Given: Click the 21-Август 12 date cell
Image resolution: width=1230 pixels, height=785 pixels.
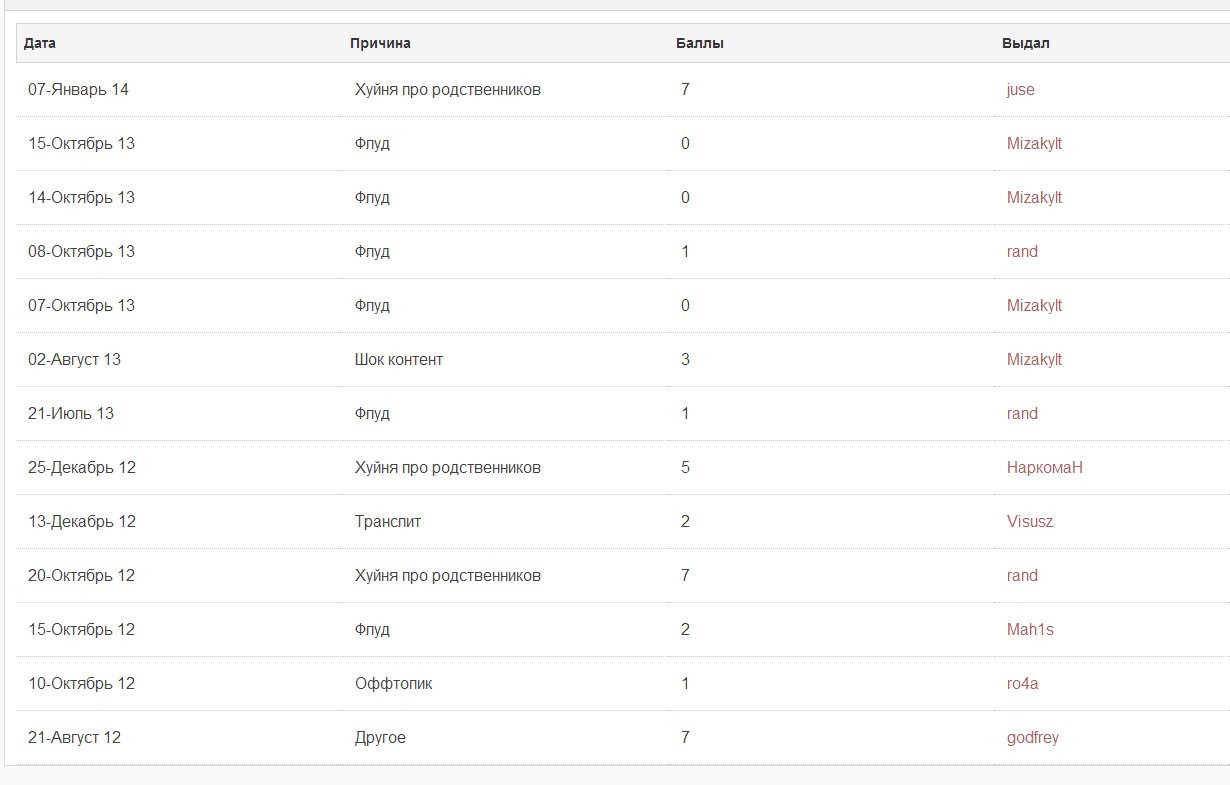Looking at the screenshot, I should [x=74, y=738].
